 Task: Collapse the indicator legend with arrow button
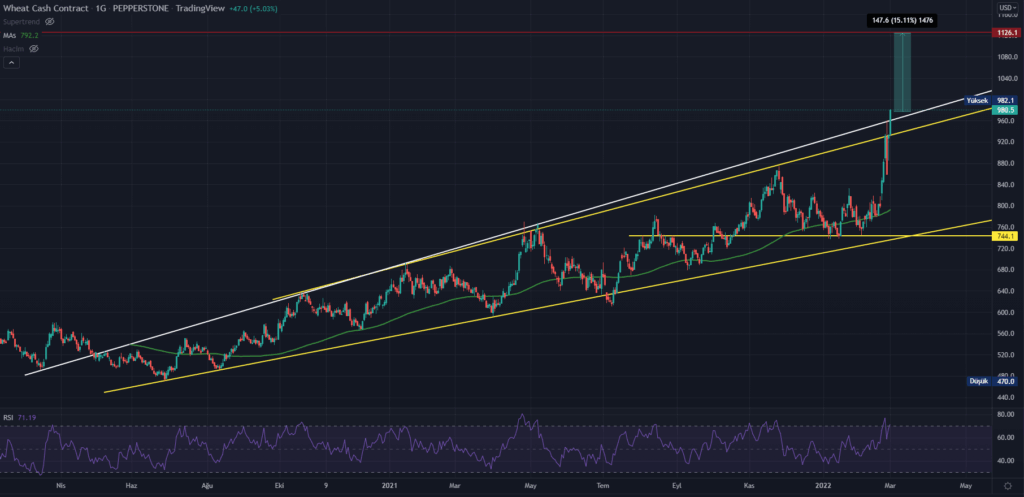pyautogui.click(x=11, y=63)
